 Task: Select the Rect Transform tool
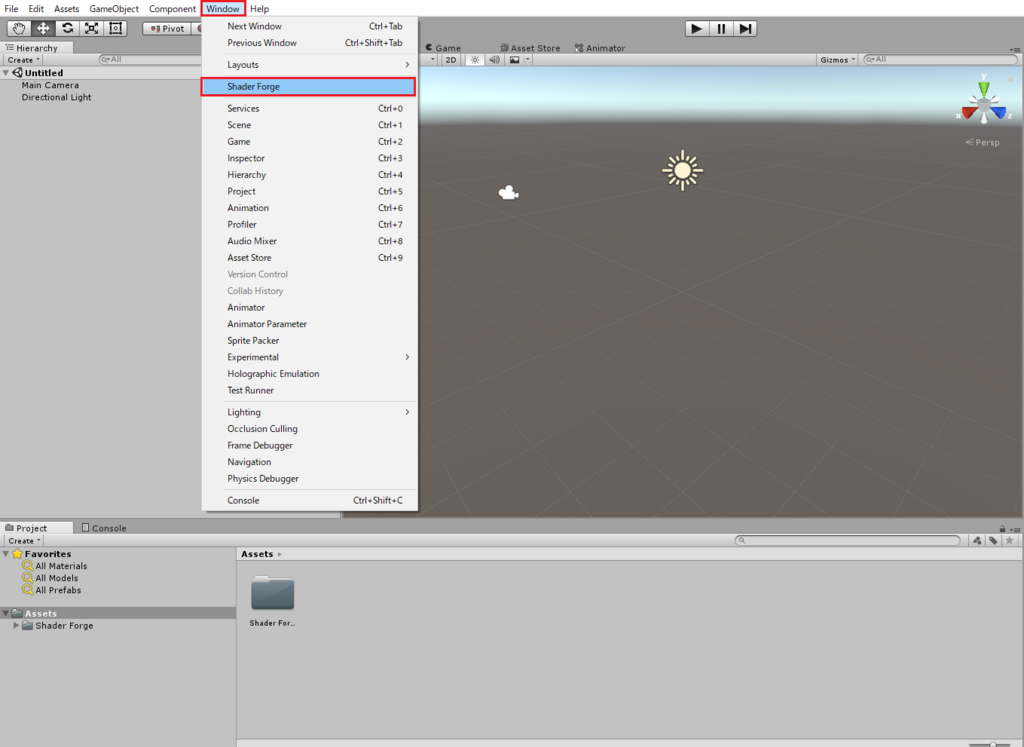click(x=116, y=28)
